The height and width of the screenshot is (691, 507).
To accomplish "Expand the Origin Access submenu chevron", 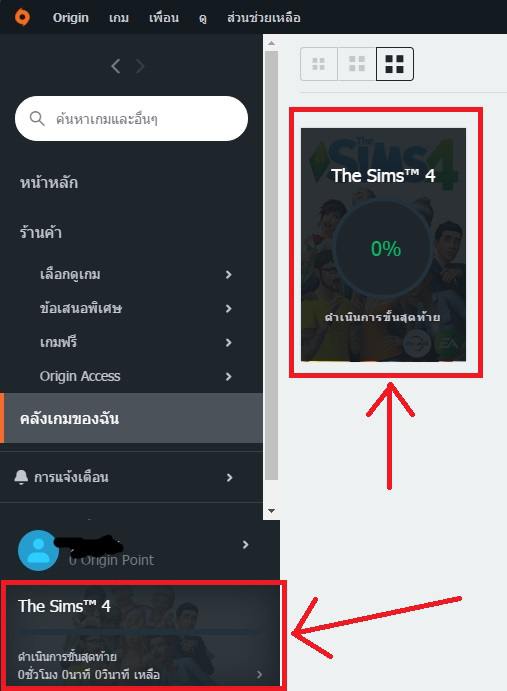I will coord(228,376).
